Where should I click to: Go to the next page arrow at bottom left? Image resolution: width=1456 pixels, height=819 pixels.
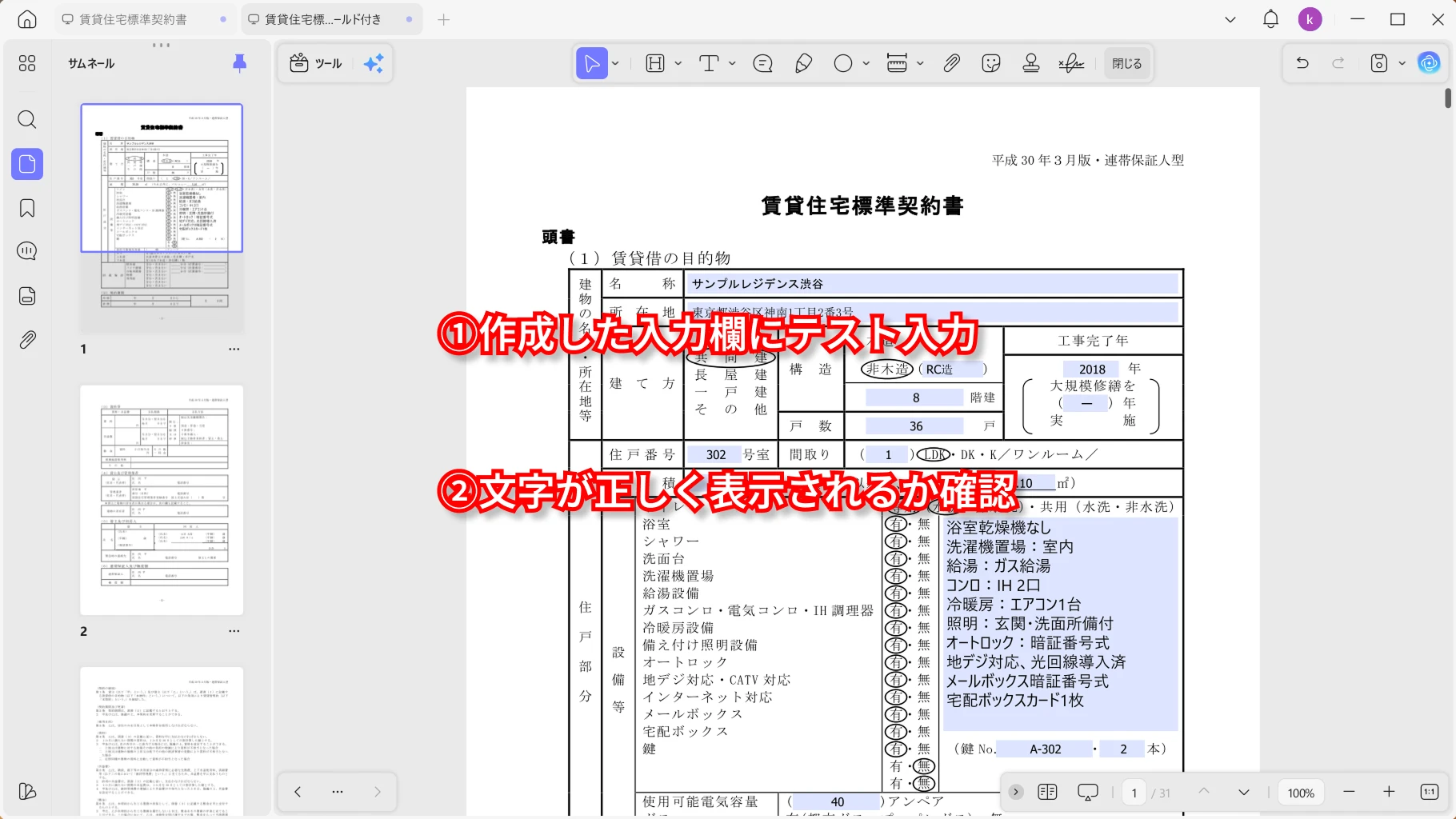378,792
